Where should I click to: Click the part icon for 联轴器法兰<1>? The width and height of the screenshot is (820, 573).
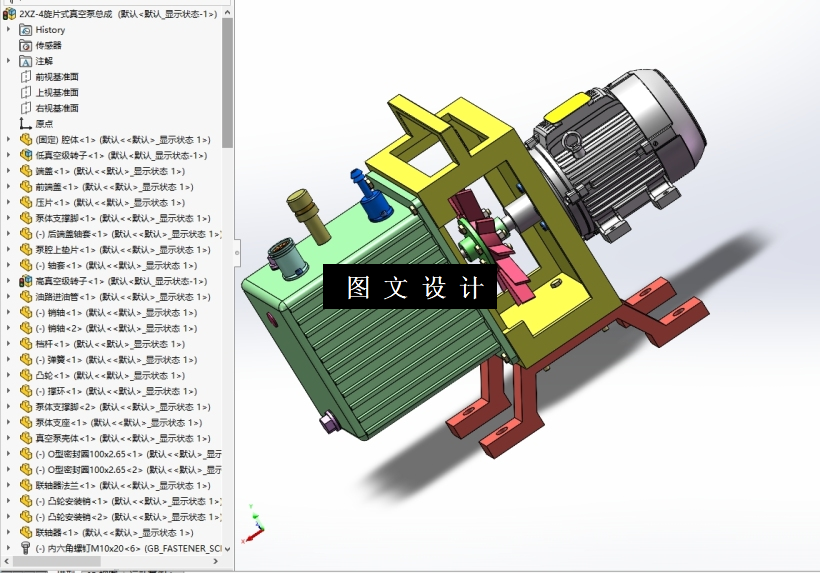[x=26, y=485]
